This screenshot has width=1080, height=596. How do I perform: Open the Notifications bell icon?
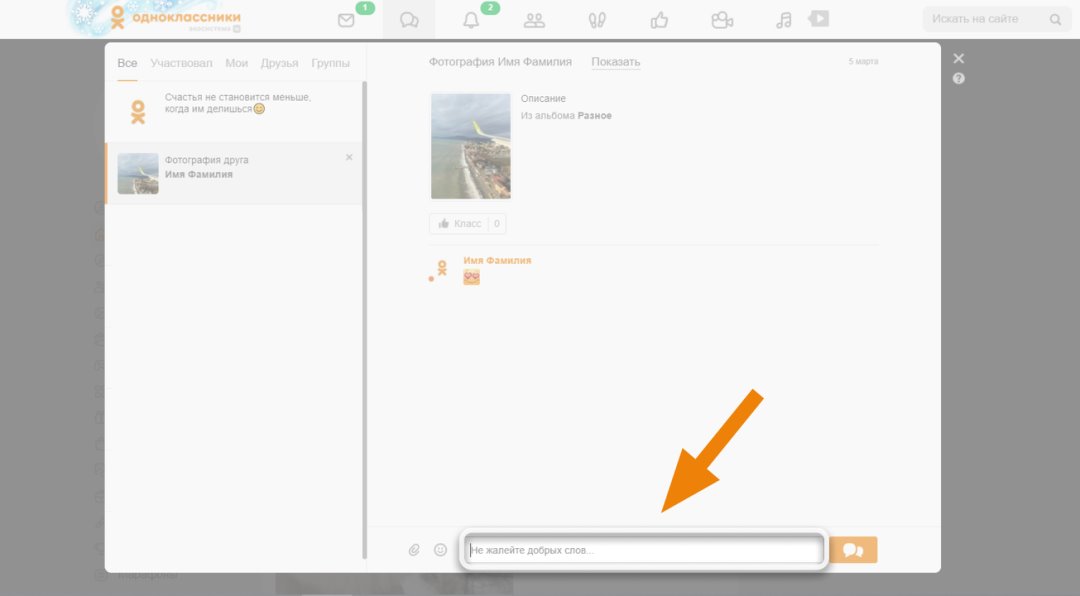[471, 20]
